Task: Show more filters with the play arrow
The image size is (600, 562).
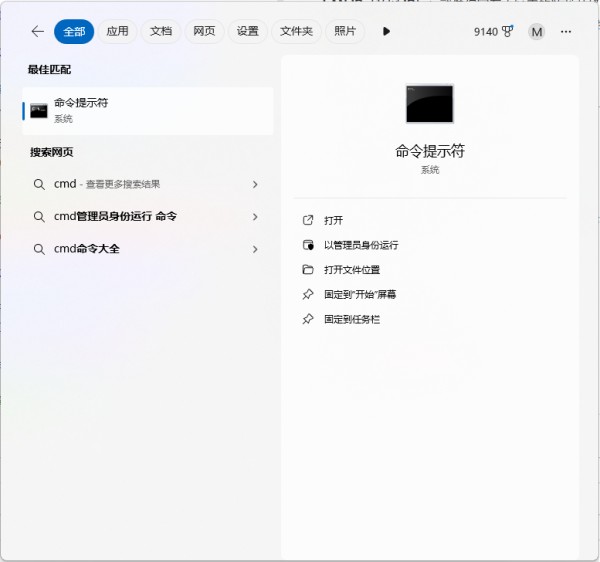Action: click(386, 31)
